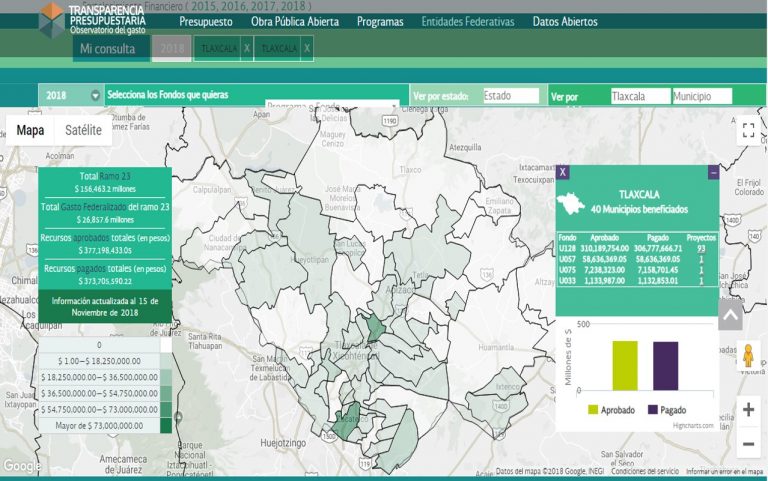Open Obra Pública Abierta section
Screen dimensions: 768x481
[x=295, y=22]
